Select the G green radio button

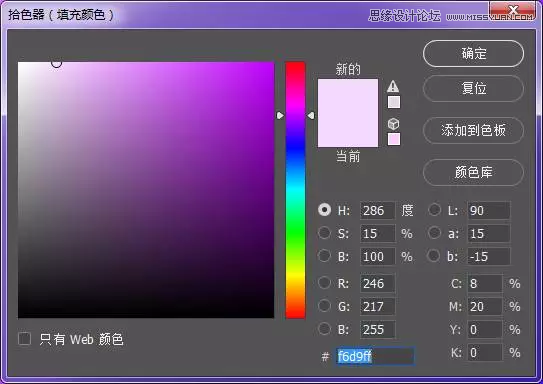[324, 306]
